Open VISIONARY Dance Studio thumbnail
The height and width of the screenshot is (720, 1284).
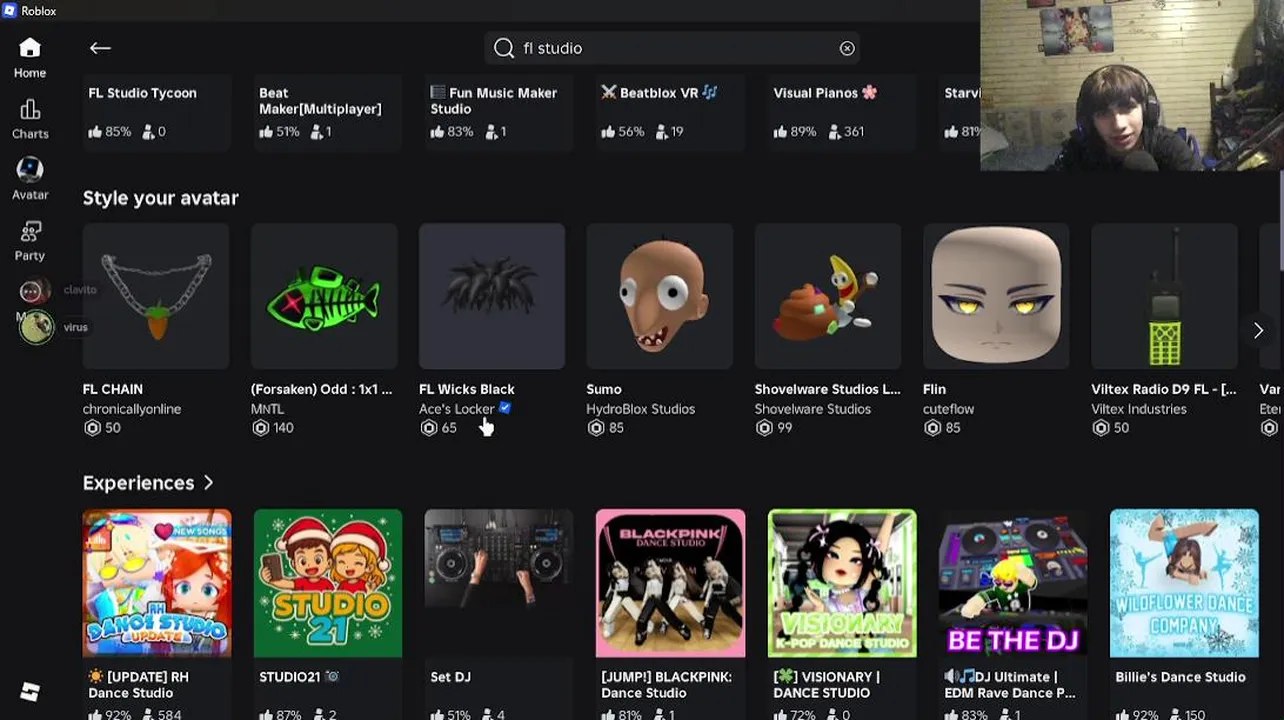(x=842, y=583)
